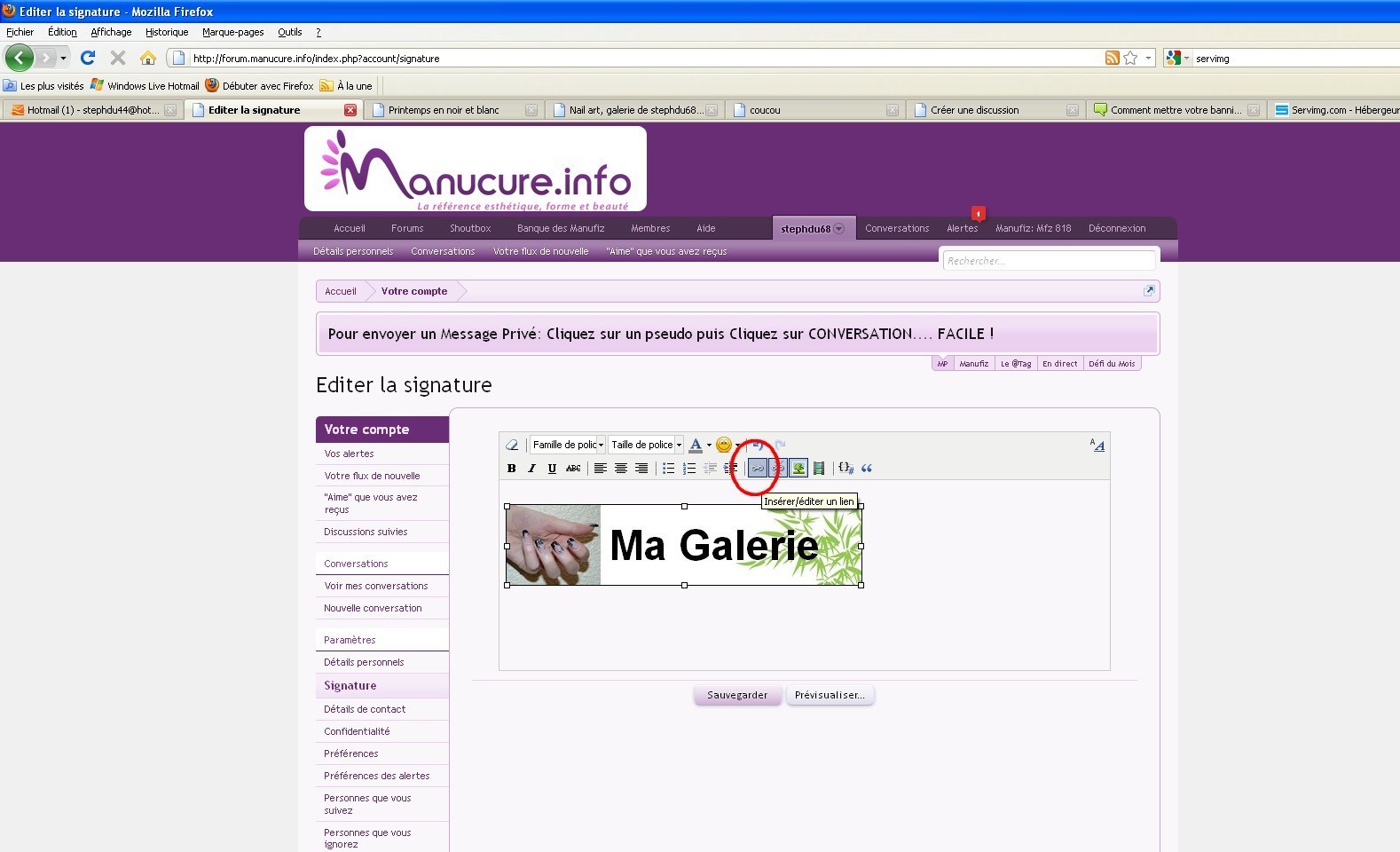Open the Famille de police dropdown
Viewport: 1400px width, 852px height.
(568, 445)
